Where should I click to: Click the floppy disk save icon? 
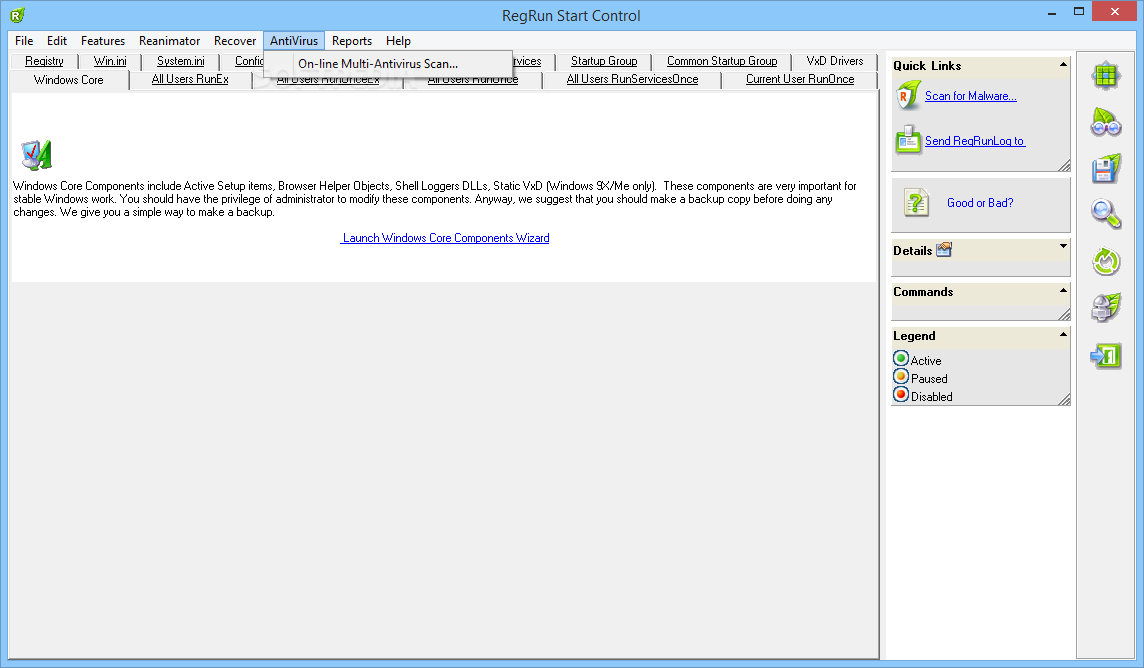tap(1106, 168)
